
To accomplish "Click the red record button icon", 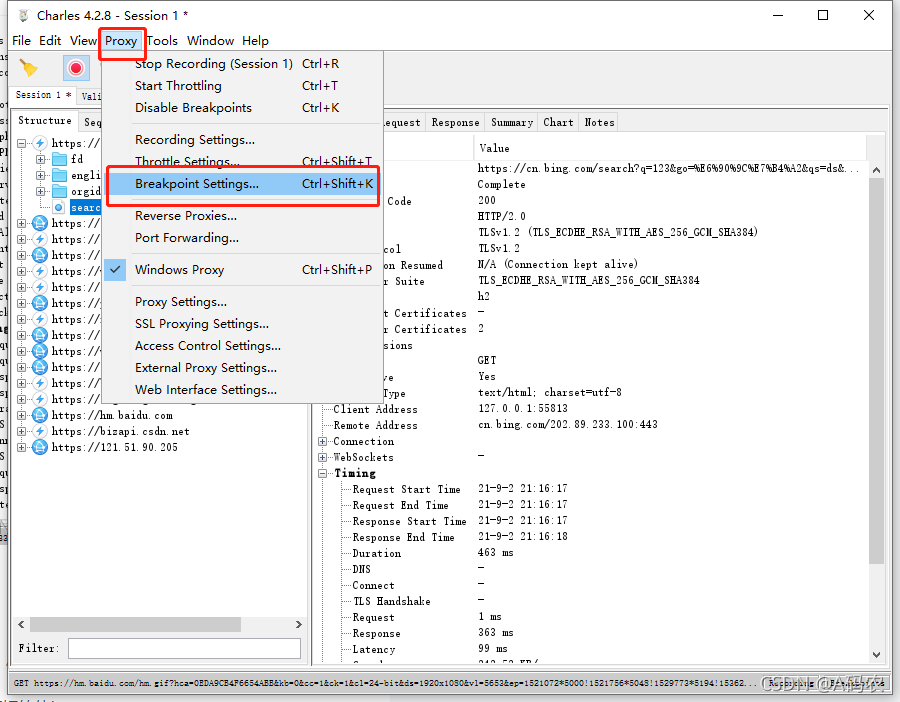I will point(76,68).
